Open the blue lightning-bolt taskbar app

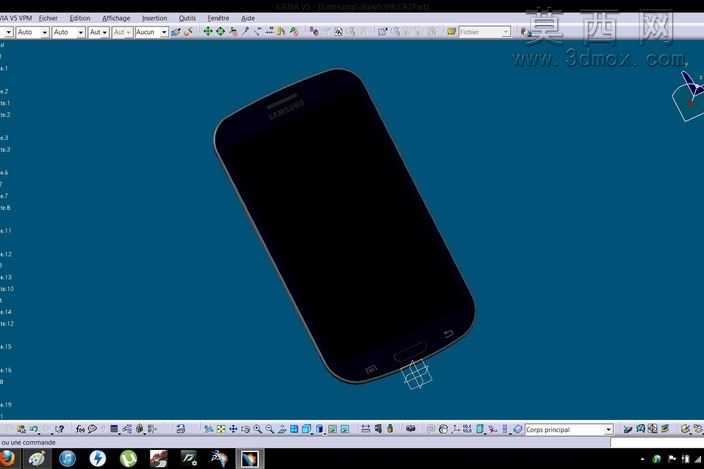(x=97, y=459)
